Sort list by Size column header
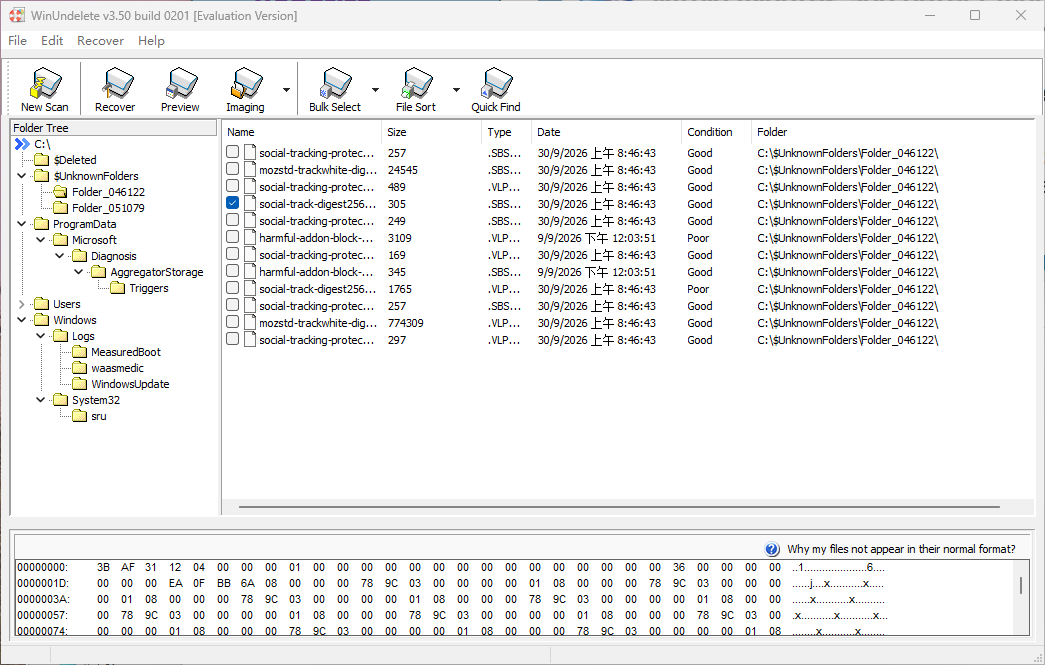 pyautogui.click(x=431, y=132)
